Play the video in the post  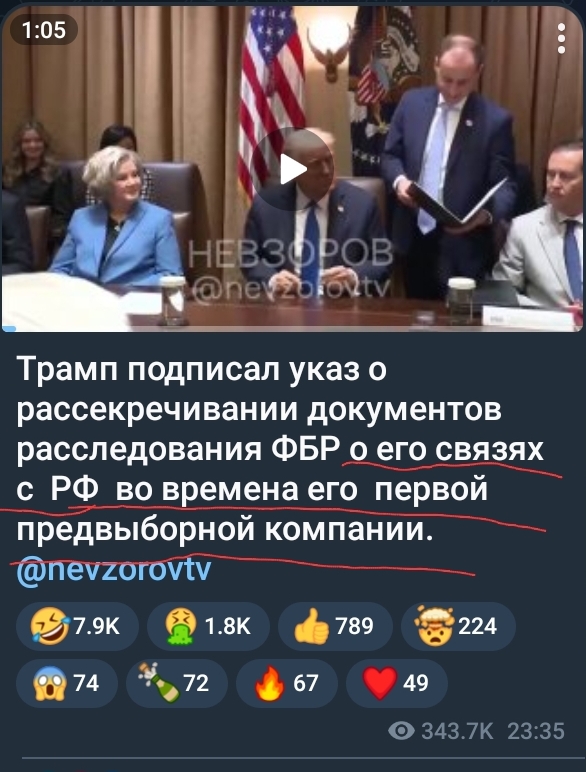pyautogui.click(x=293, y=169)
